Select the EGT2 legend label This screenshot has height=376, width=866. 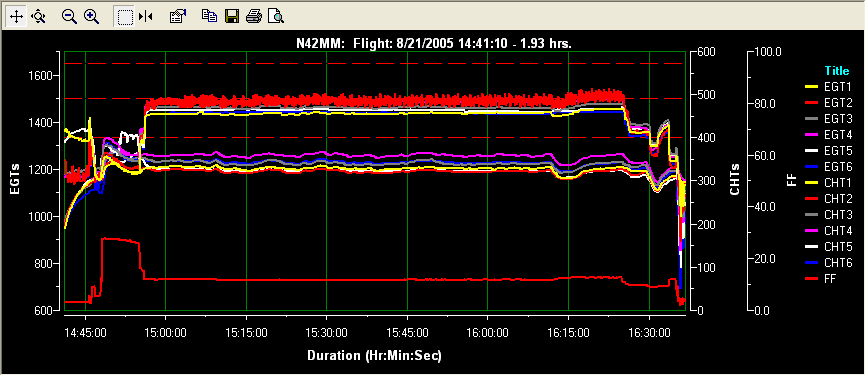(837, 103)
